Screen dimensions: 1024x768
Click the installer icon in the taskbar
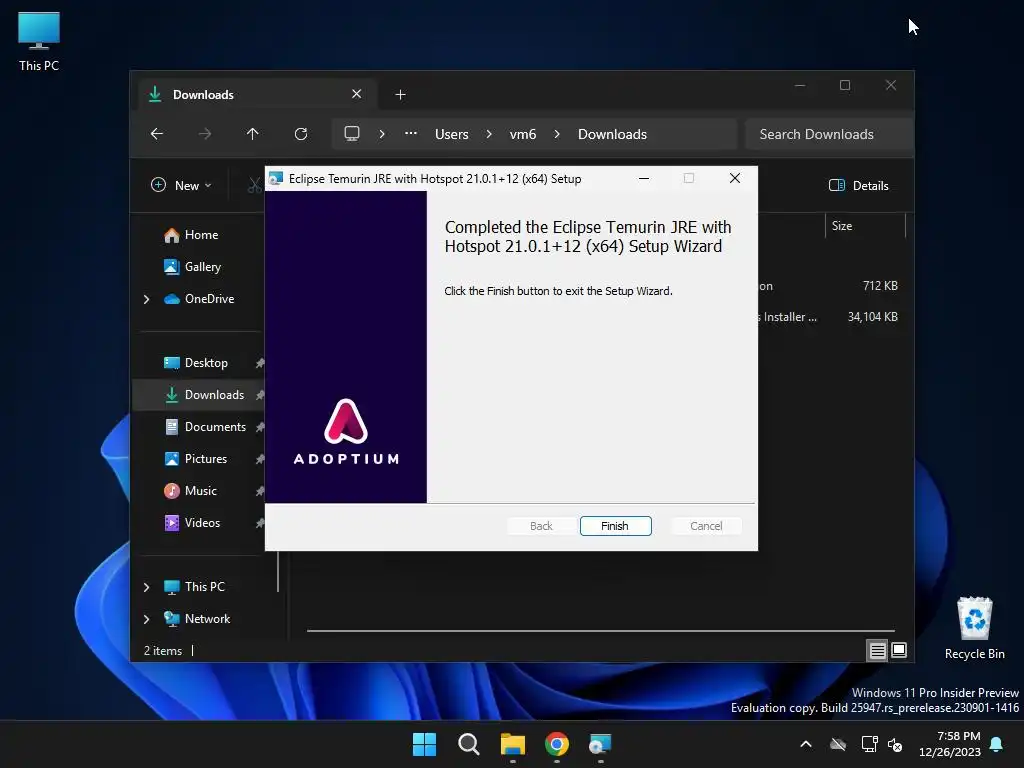click(600, 744)
